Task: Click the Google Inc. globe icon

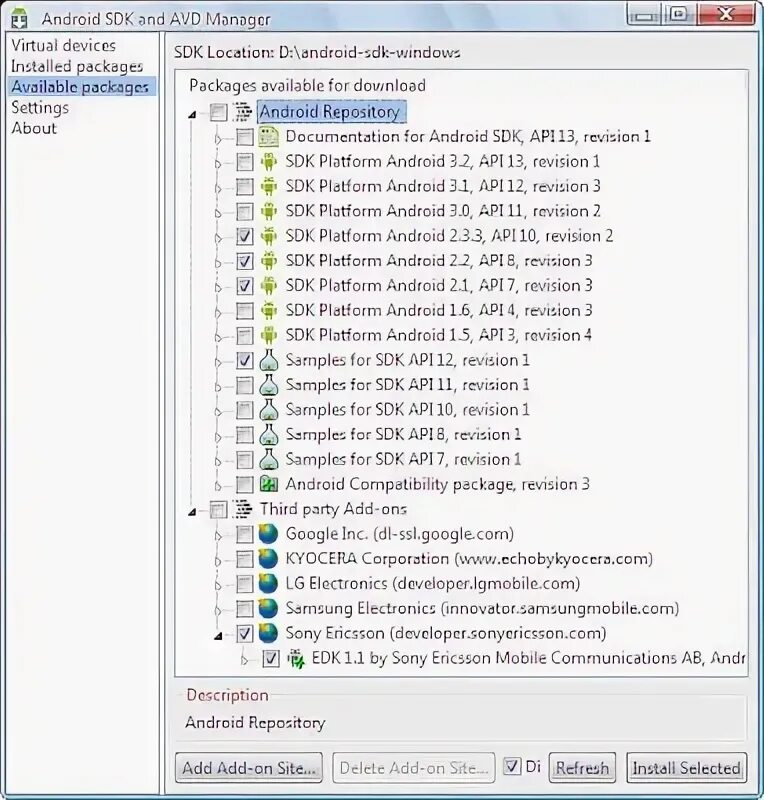Action: pyautogui.click(x=268, y=534)
